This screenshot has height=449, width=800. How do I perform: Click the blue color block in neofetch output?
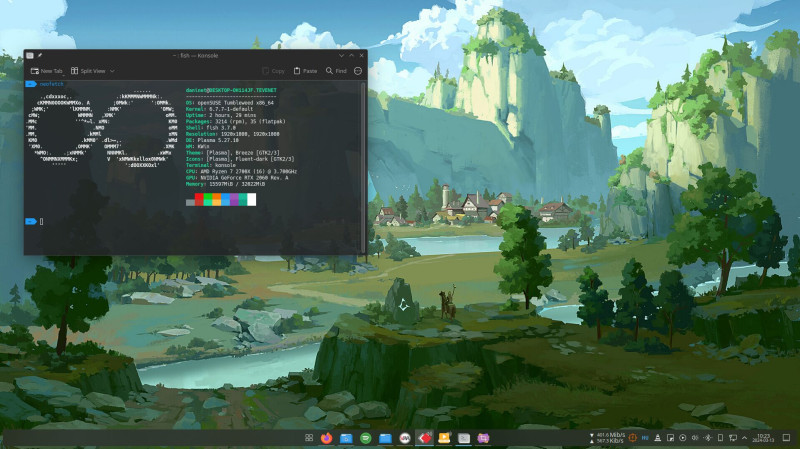pos(226,199)
